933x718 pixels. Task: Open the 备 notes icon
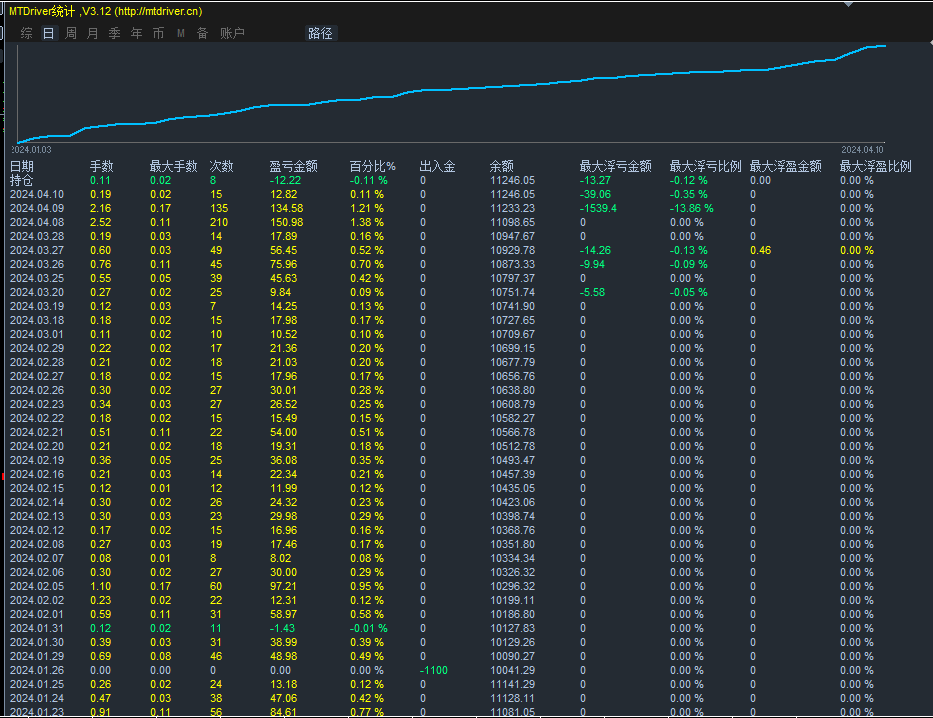(x=202, y=32)
